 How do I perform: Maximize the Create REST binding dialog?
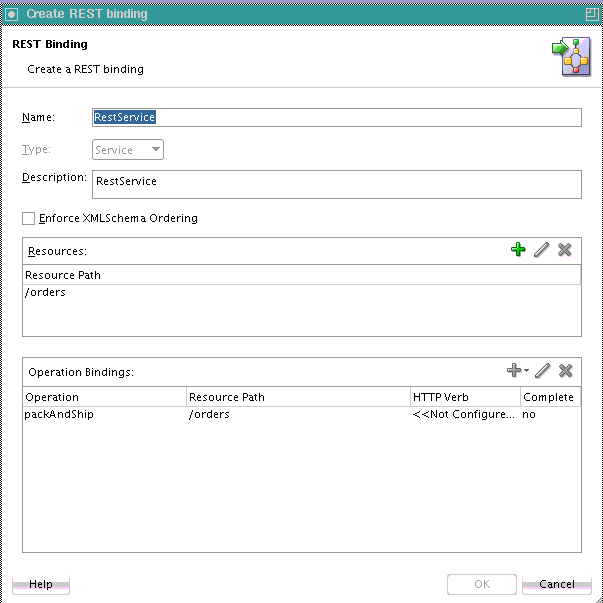tap(591, 14)
